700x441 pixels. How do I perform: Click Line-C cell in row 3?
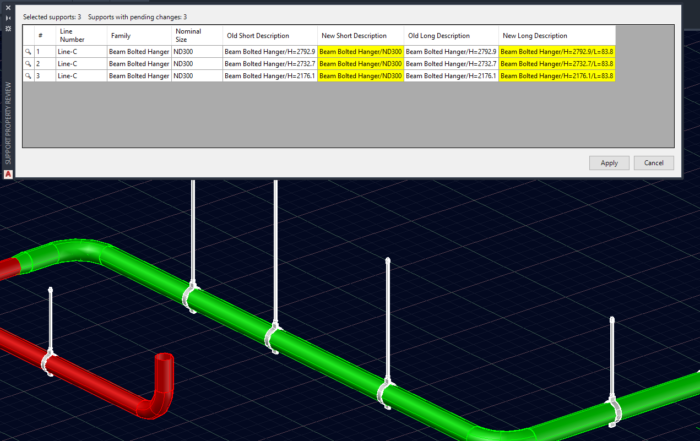(x=81, y=76)
